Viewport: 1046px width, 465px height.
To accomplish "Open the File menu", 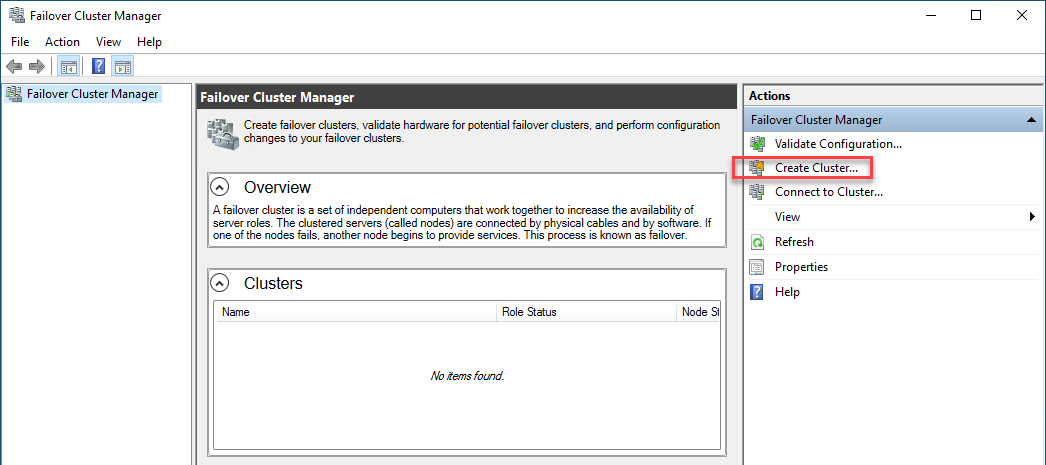I will (20, 42).
